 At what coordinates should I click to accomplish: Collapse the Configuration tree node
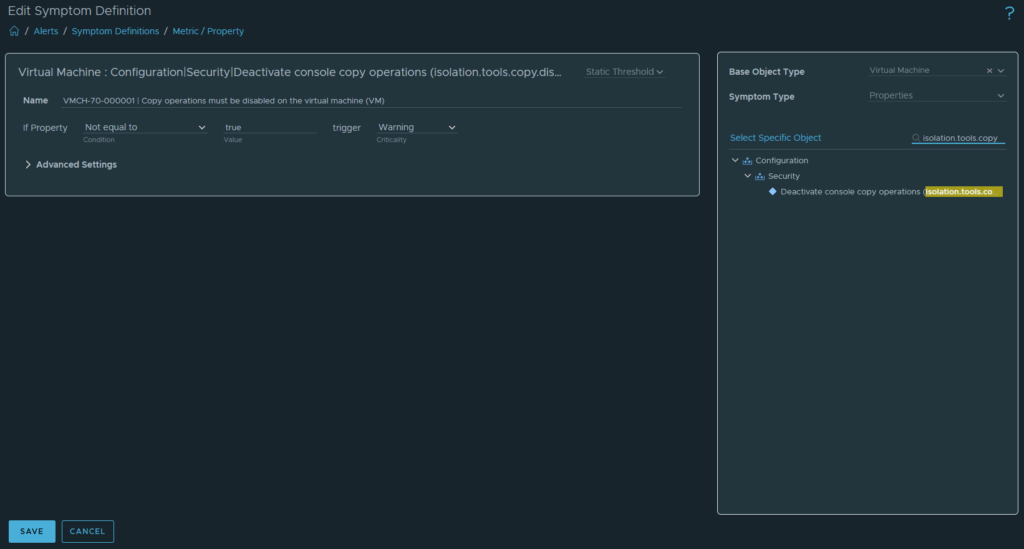[735, 161]
